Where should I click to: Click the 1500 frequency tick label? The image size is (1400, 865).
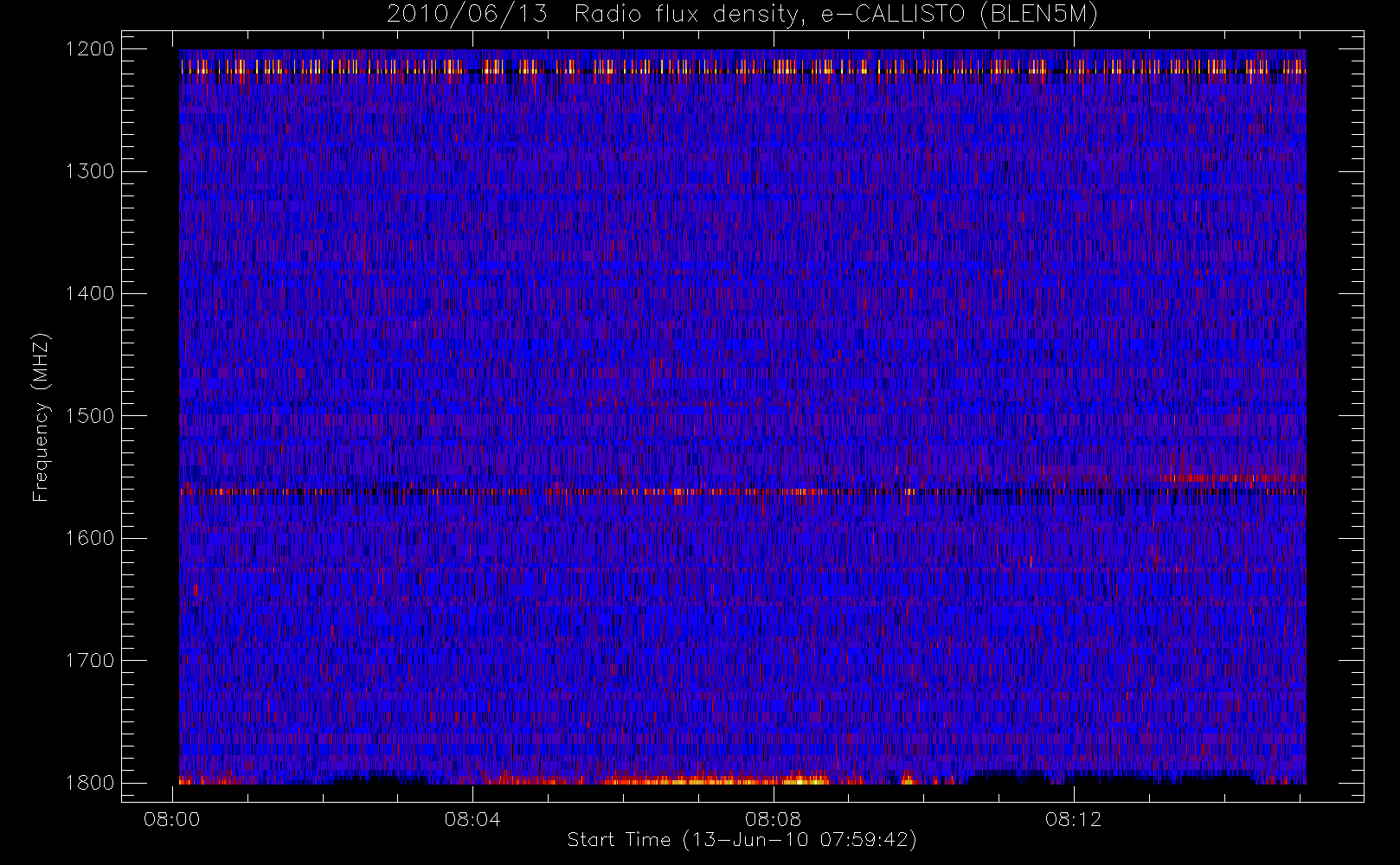[90, 415]
